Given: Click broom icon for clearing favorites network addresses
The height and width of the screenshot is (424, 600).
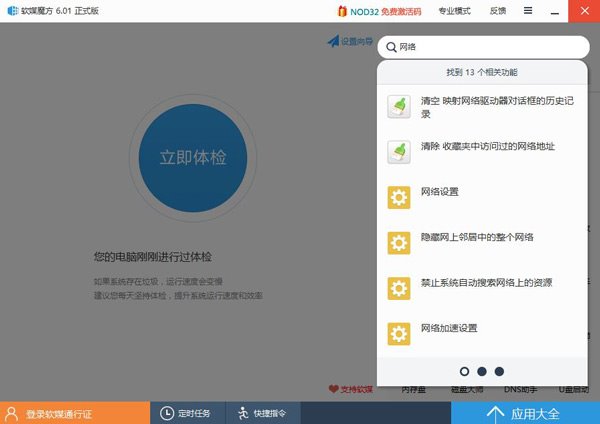Looking at the screenshot, I should tap(398, 152).
